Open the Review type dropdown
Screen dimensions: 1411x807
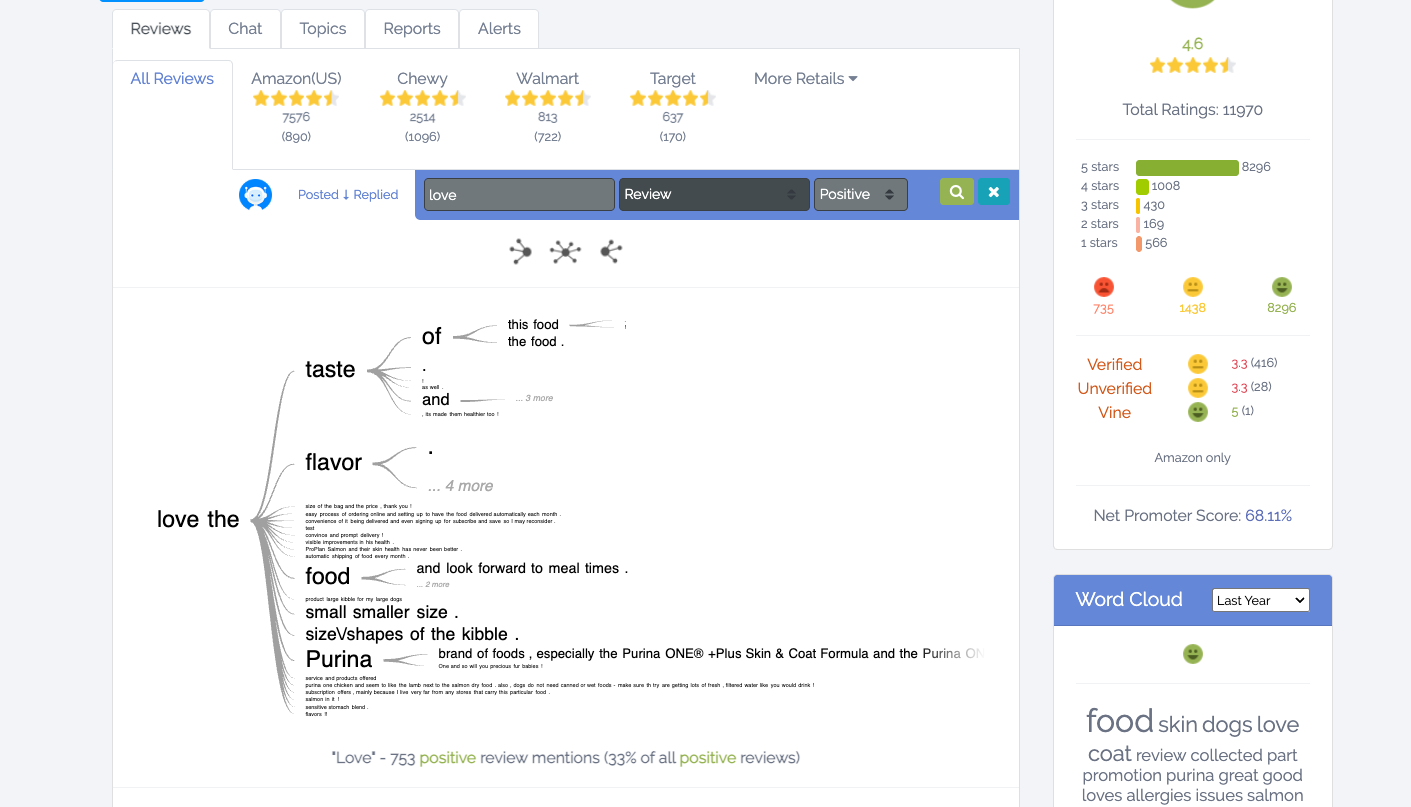point(713,195)
